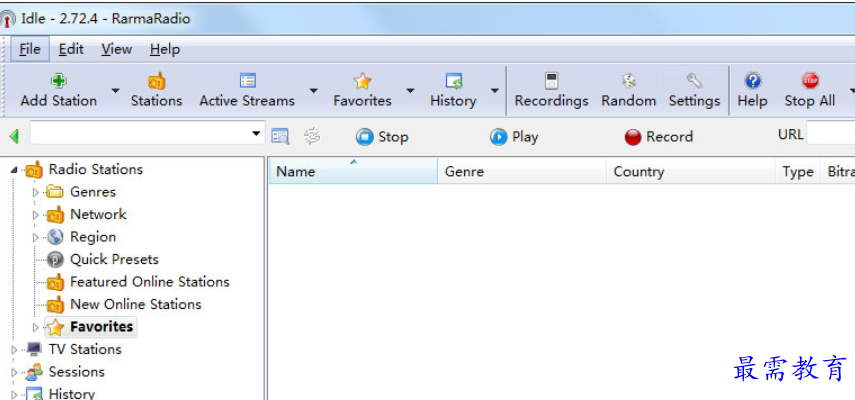
Task: Open Settings wrench icon in toolbar
Action: [x=694, y=81]
